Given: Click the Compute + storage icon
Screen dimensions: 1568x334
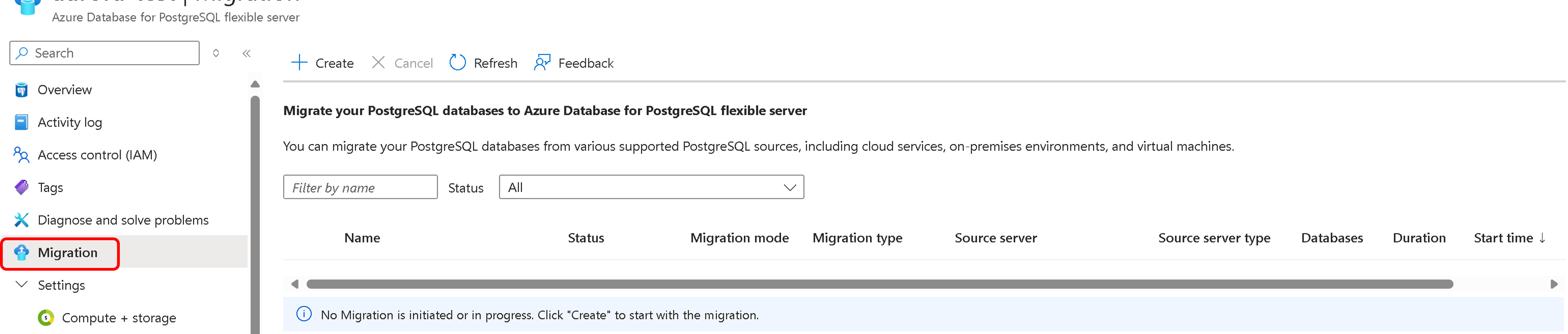Looking at the screenshot, I should click(45, 318).
